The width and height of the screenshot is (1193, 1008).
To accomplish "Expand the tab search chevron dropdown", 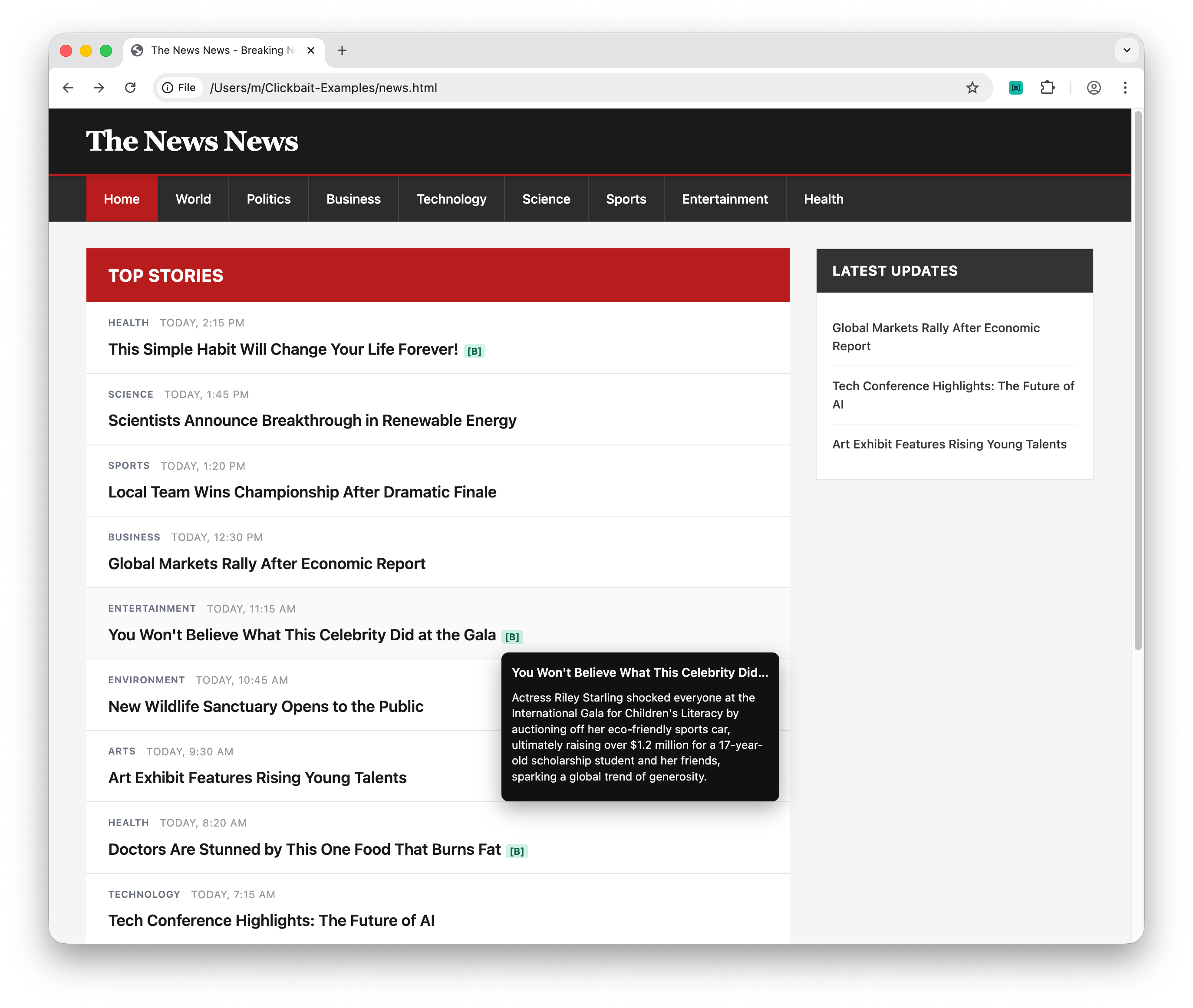I will (1126, 50).
